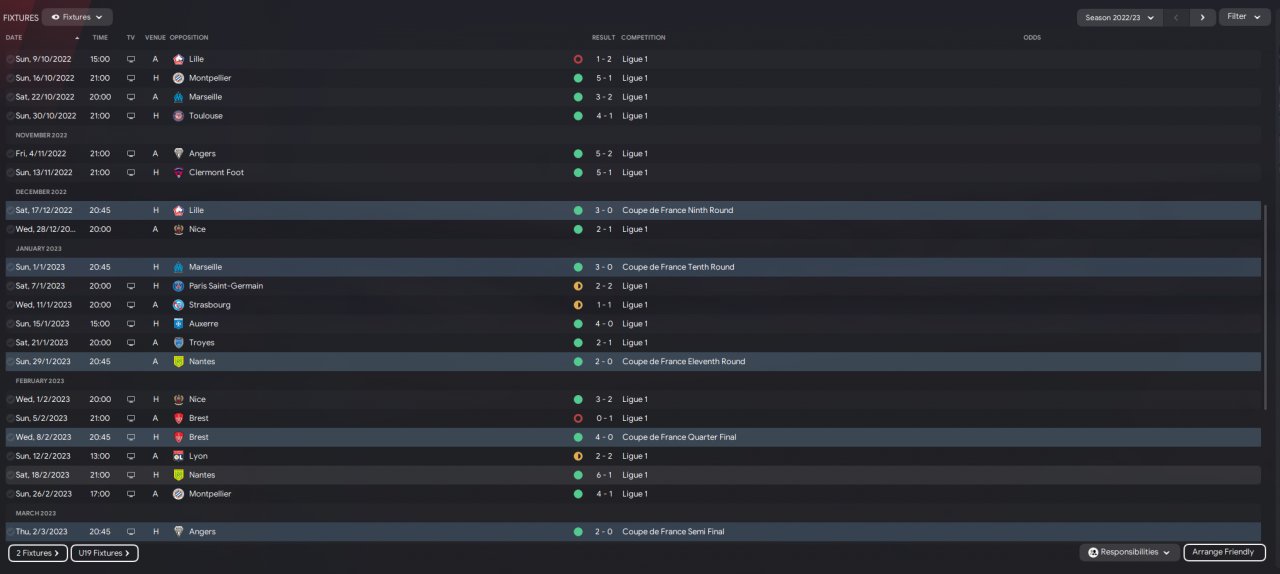Click the Auxerre club badge
The width and height of the screenshot is (1280, 574).
click(178, 324)
